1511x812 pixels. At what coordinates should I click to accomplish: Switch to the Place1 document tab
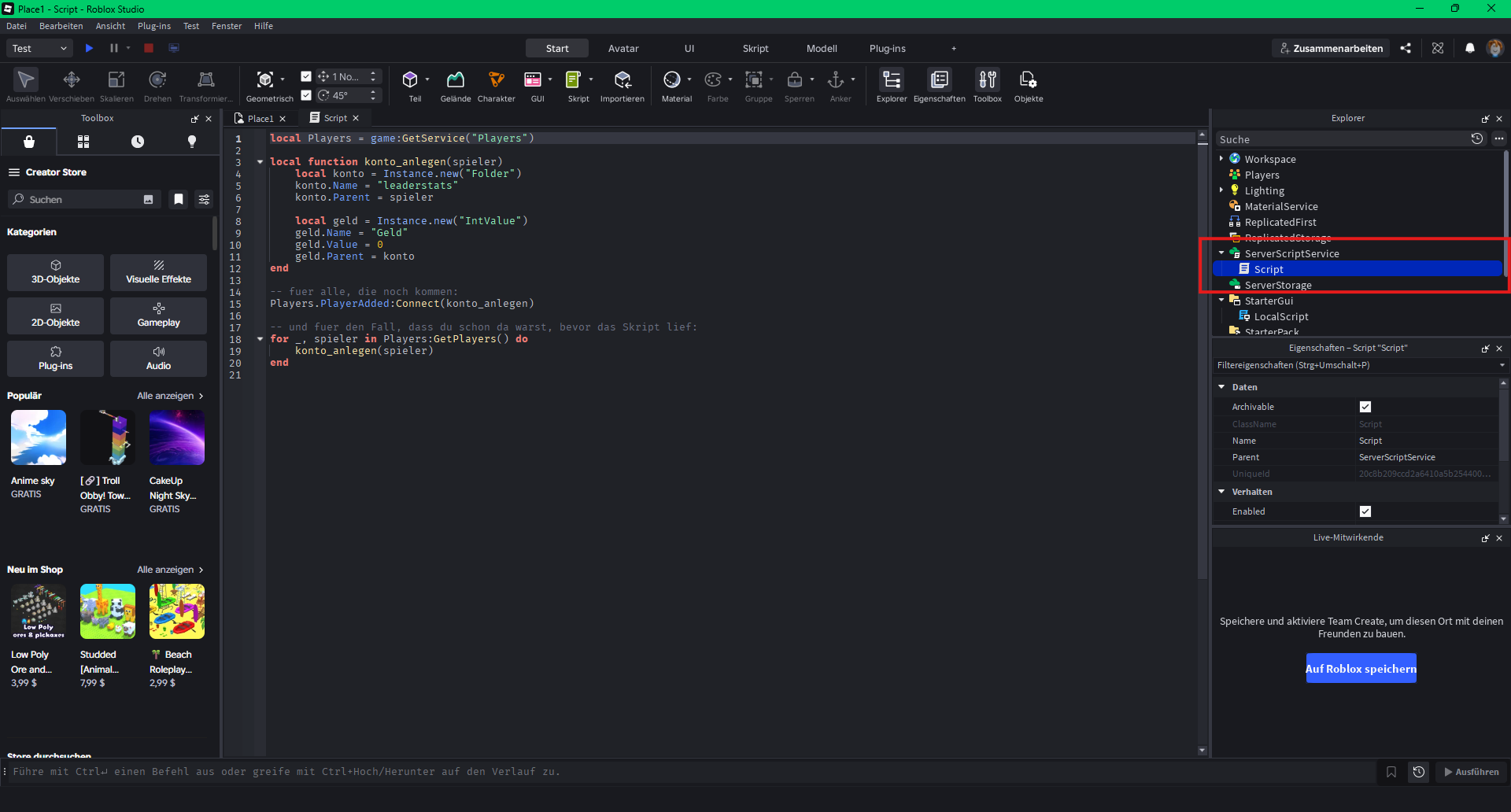260,118
